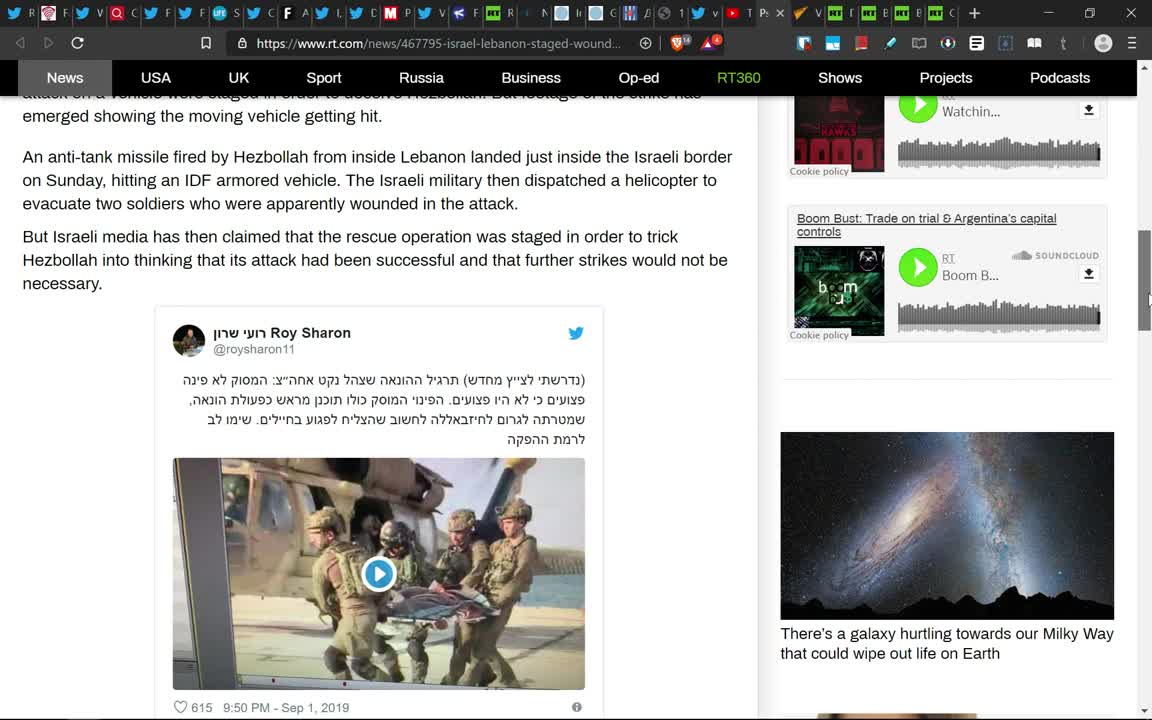Click the scrollbar up arrow
Image resolution: width=1152 pixels, height=720 pixels.
1144,67
